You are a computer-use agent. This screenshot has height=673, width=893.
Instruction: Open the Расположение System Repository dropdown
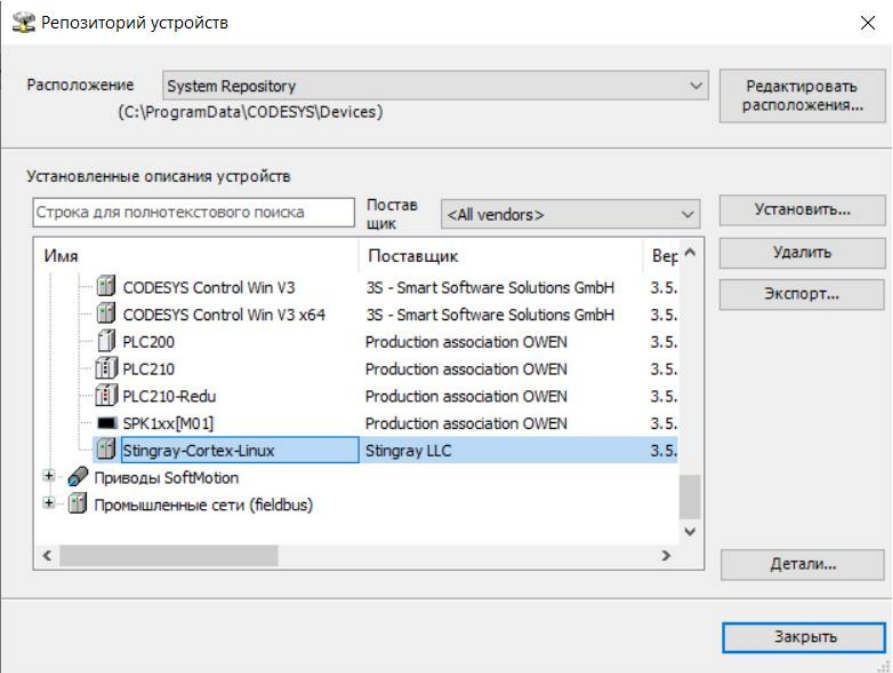(x=697, y=87)
